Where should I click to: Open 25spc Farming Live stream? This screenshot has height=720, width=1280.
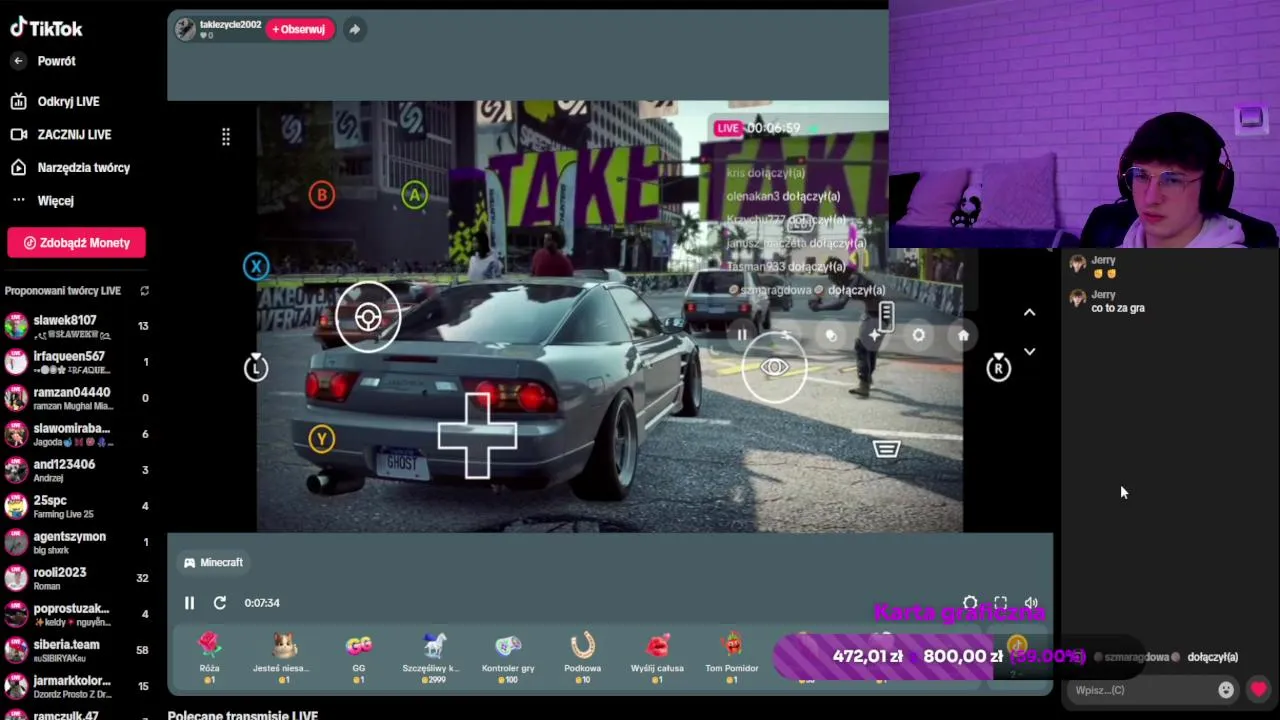point(76,507)
